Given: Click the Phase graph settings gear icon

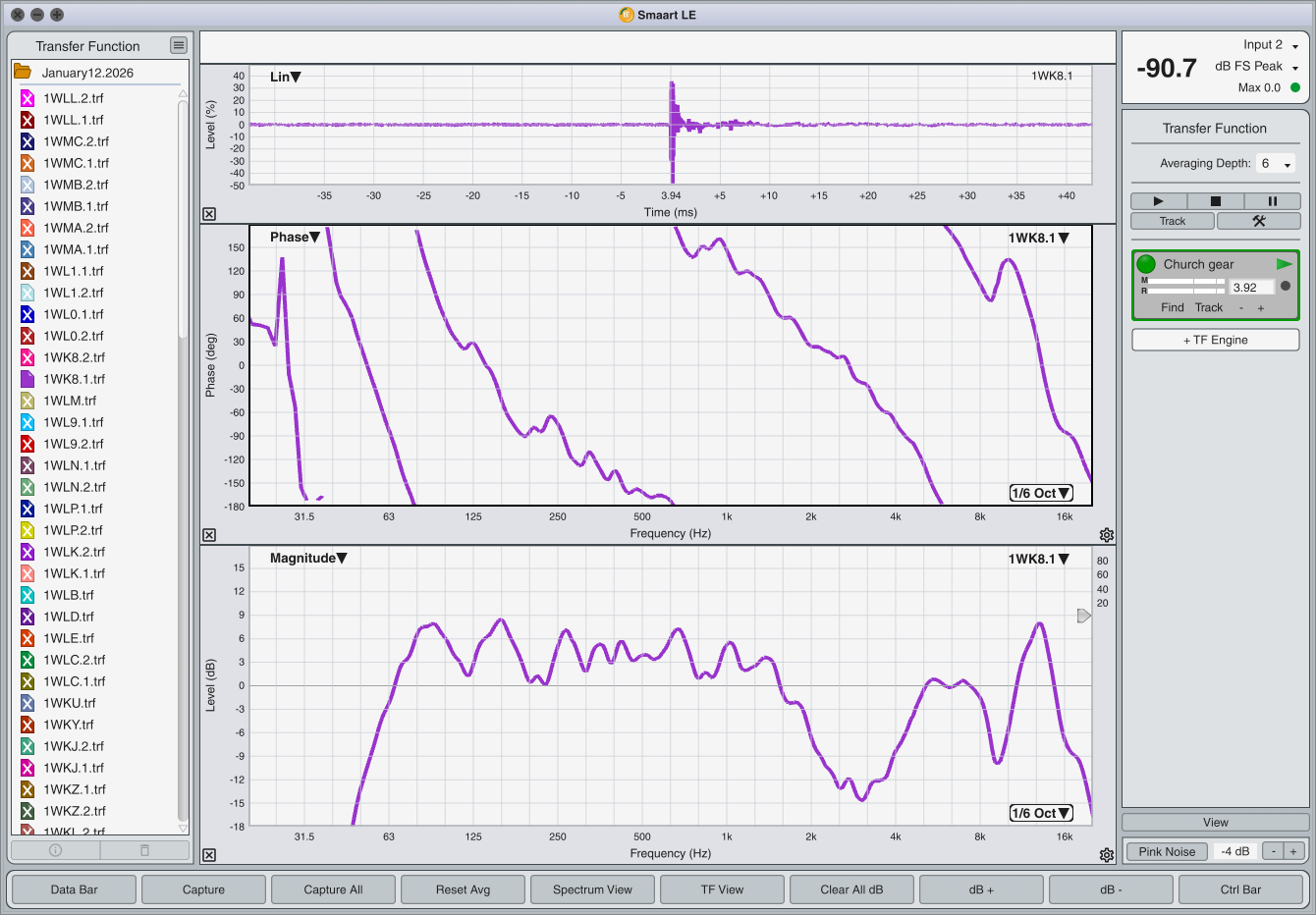Looking at the screenshot, I should (1107, 535).
